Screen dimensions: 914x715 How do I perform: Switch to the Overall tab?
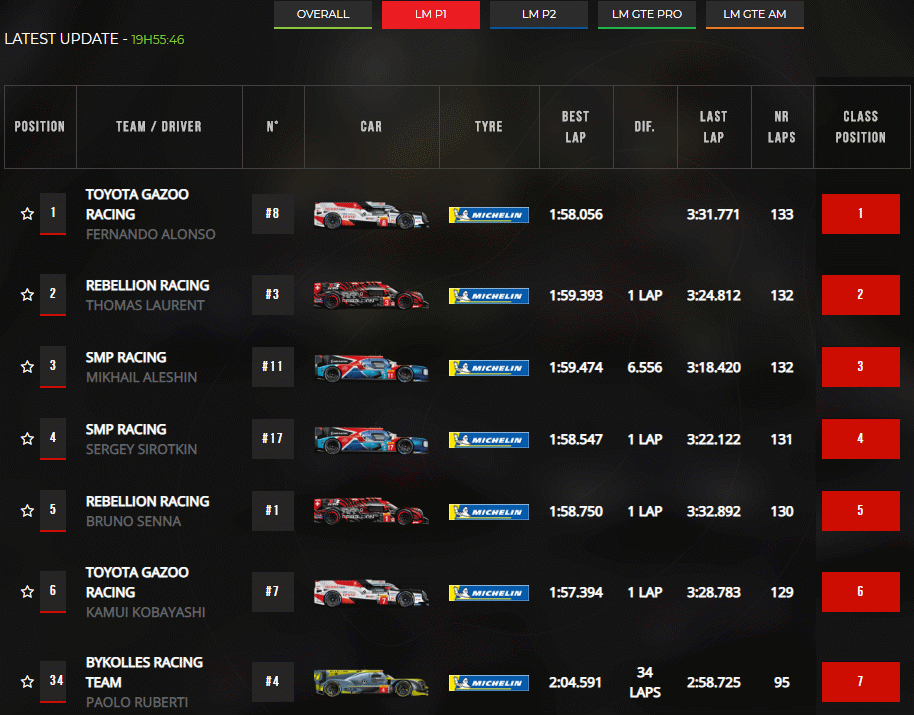[x=323, y=15]
